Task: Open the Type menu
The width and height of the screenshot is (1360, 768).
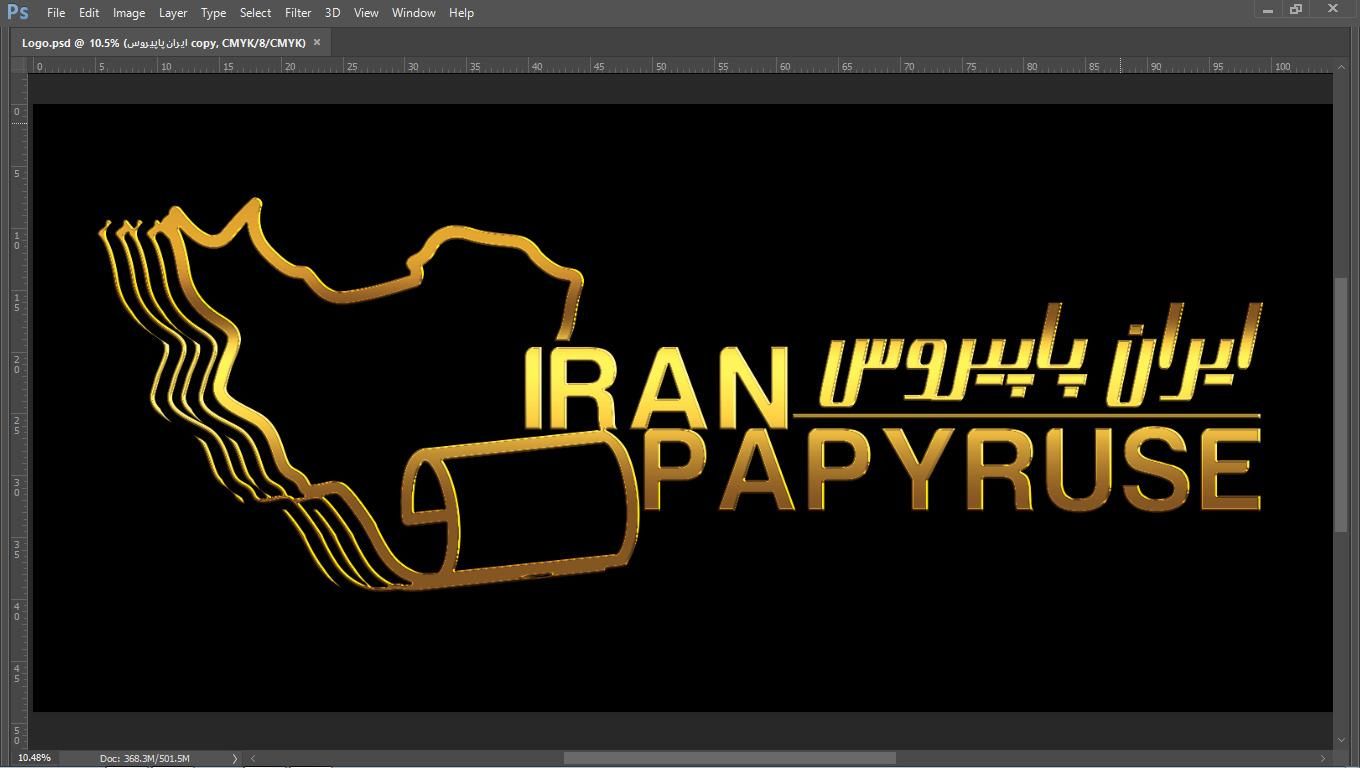Action: (213, 13)
